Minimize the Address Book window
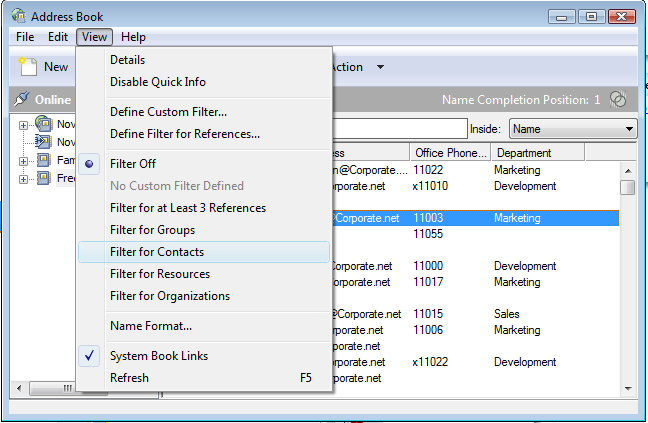The width and height of the screenshot is (648, 423). click(x=561, y=17)
